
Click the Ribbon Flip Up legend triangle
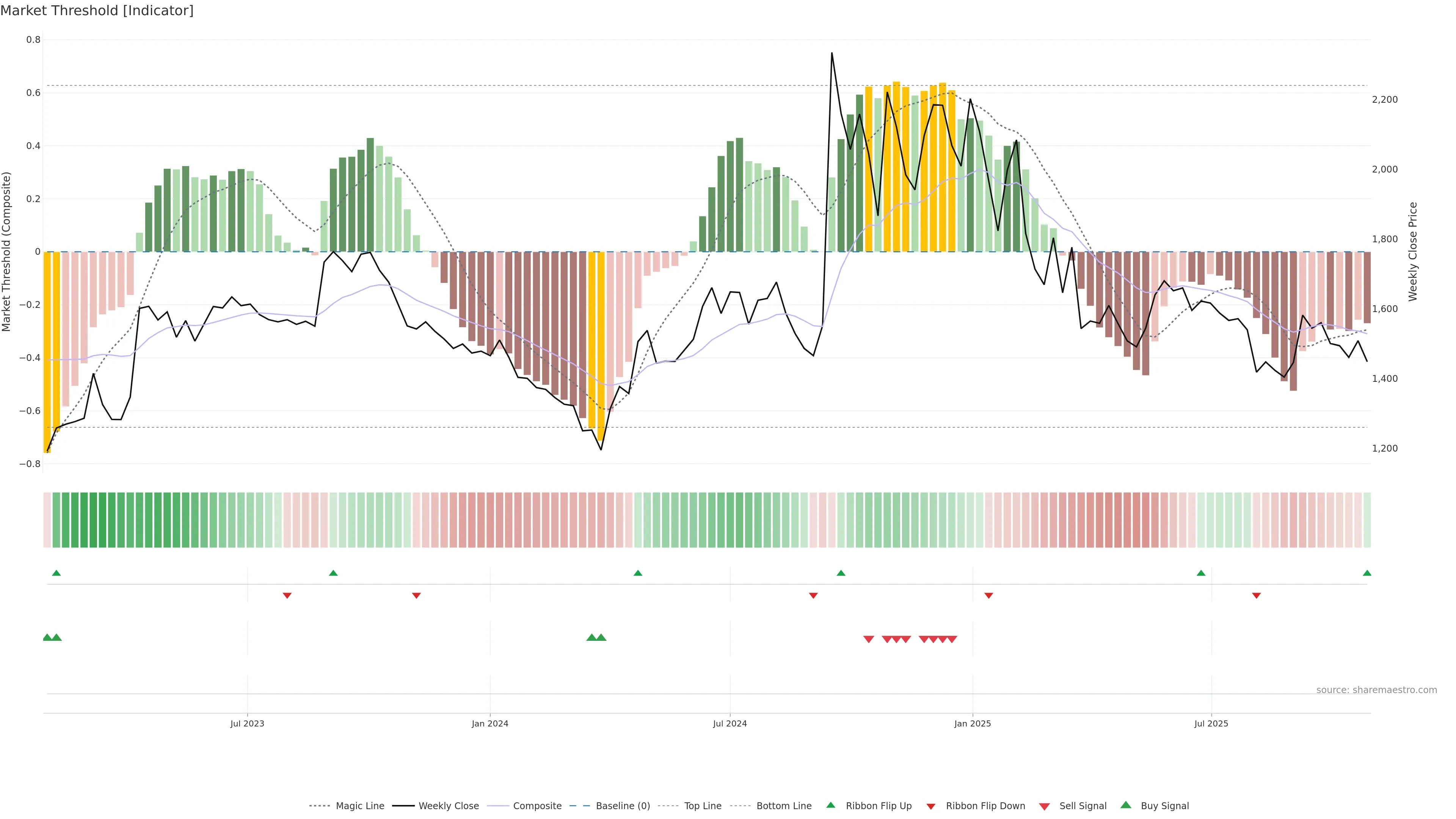[x=830, y=805]
